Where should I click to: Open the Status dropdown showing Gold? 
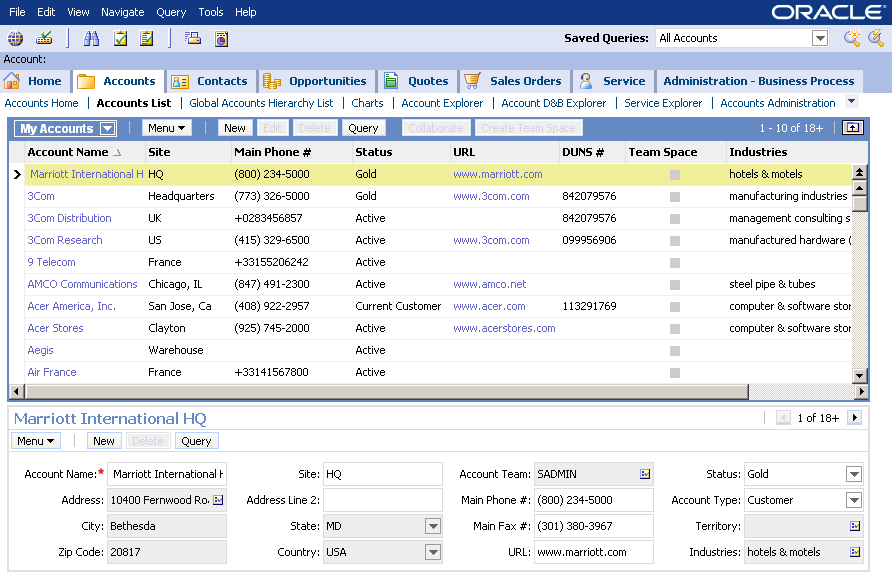pos(853,474)
